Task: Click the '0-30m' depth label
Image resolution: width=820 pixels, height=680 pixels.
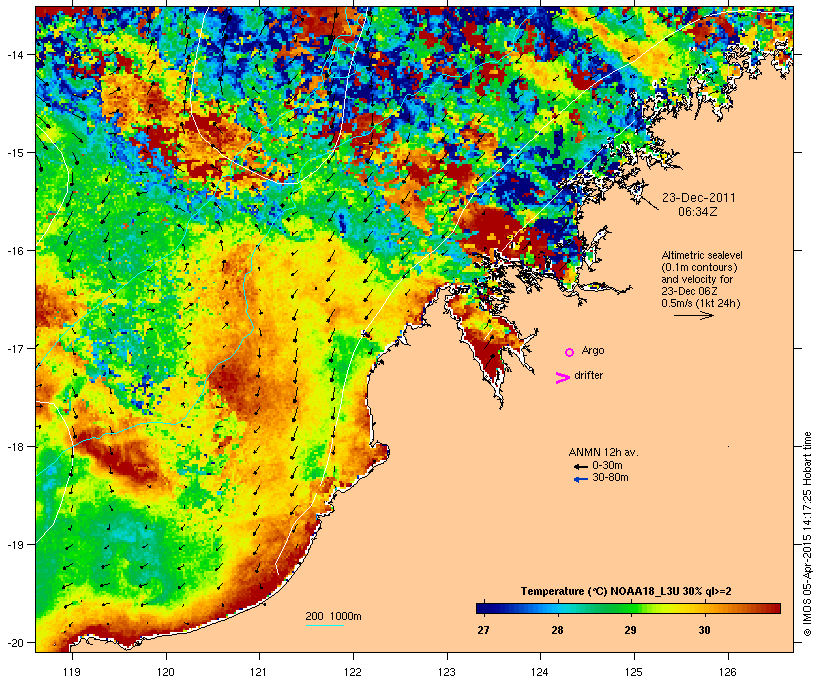Action: click(607, 466)
